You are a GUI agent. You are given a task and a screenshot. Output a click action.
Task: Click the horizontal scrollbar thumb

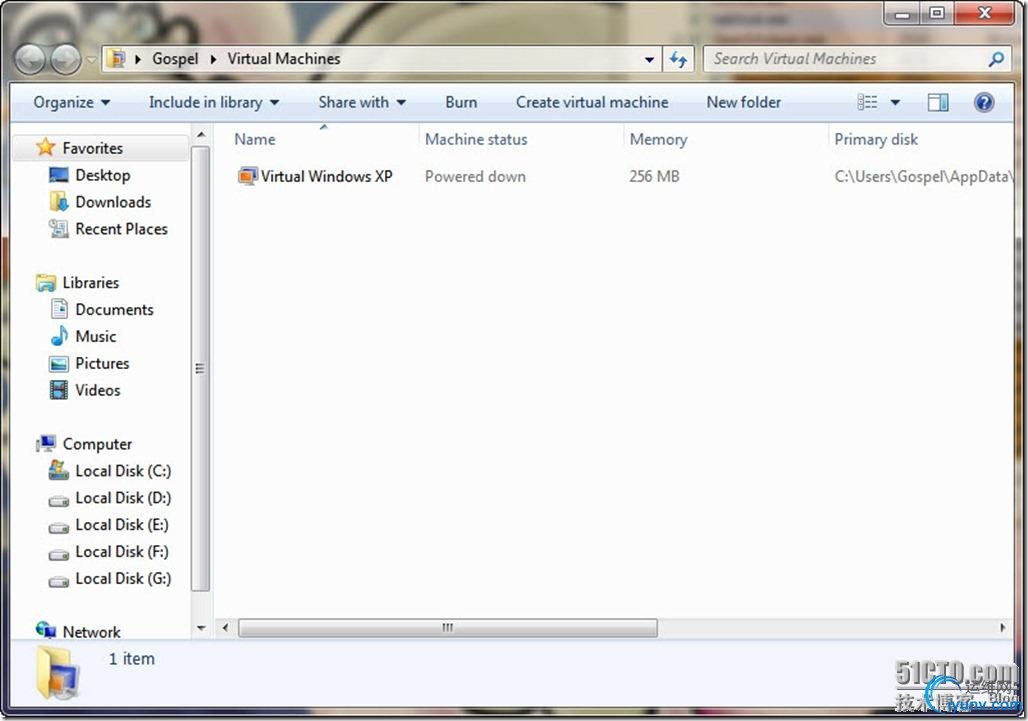click(x=448, y=627)
